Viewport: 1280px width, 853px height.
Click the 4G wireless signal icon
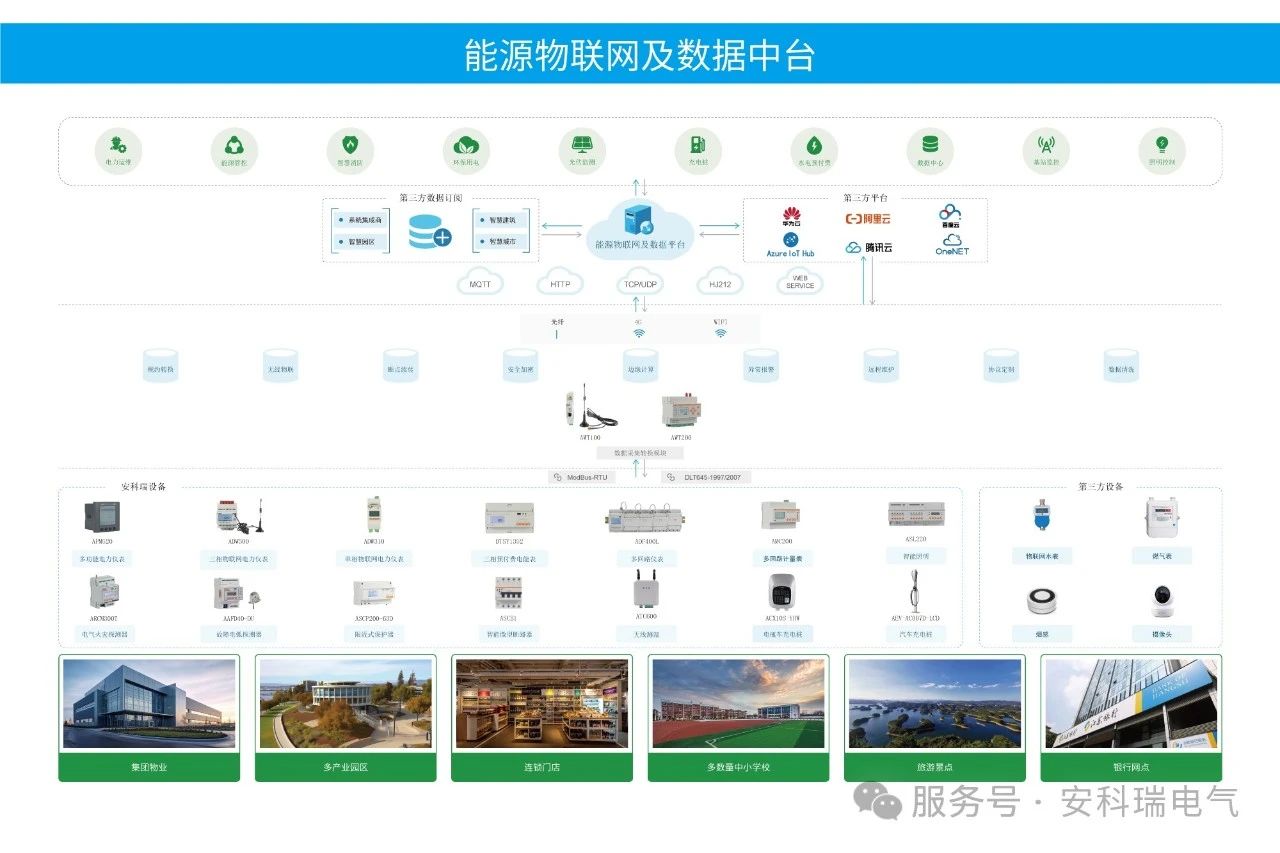(x=639, y=333)
